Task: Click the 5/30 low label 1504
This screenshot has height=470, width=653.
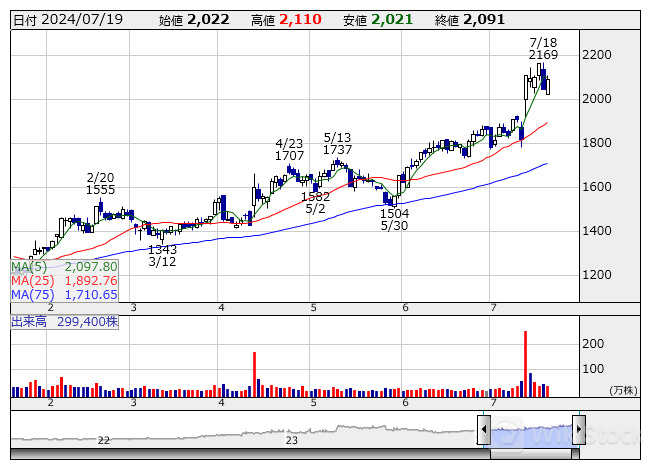Action: 395,213
